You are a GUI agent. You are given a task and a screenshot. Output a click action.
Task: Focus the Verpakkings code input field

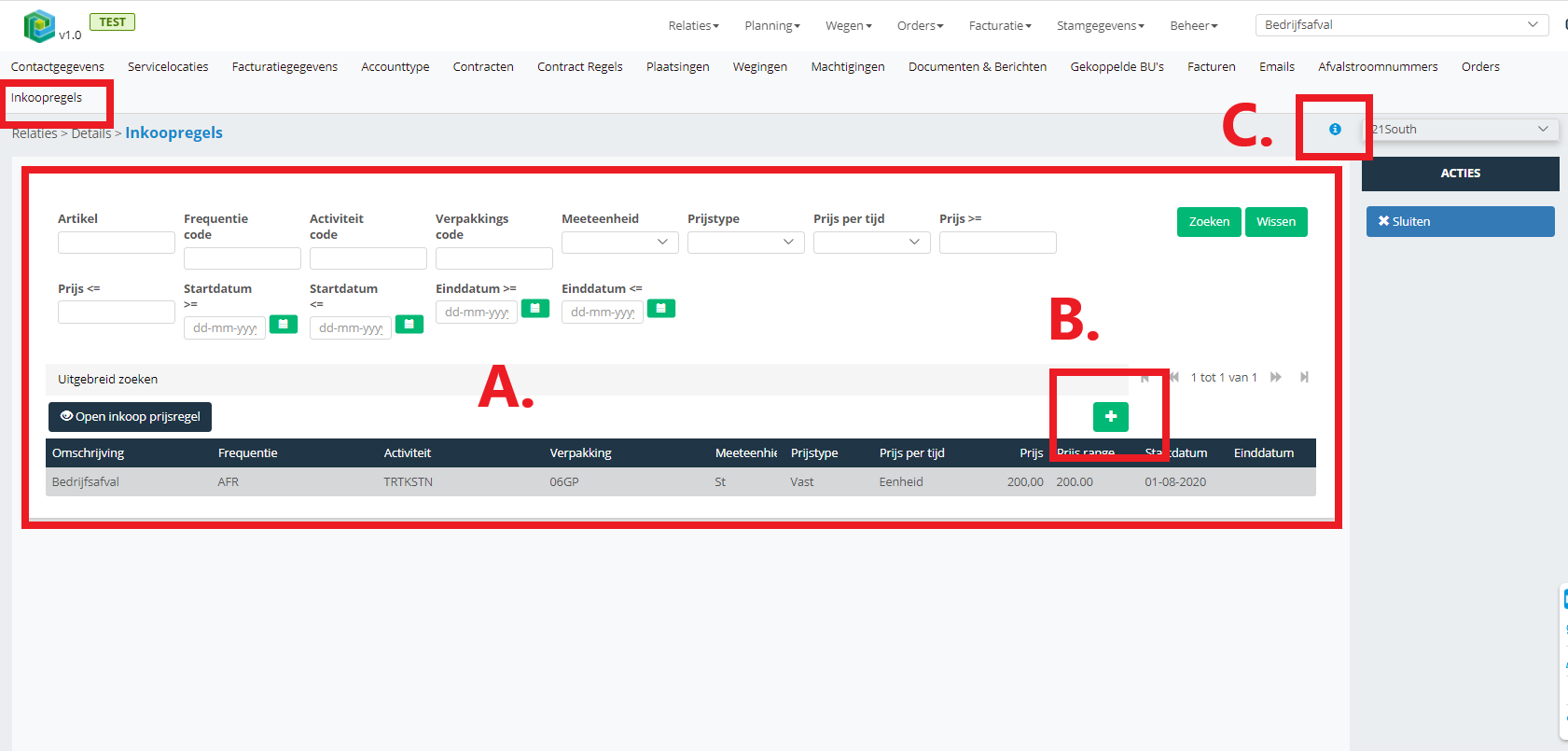493,257
